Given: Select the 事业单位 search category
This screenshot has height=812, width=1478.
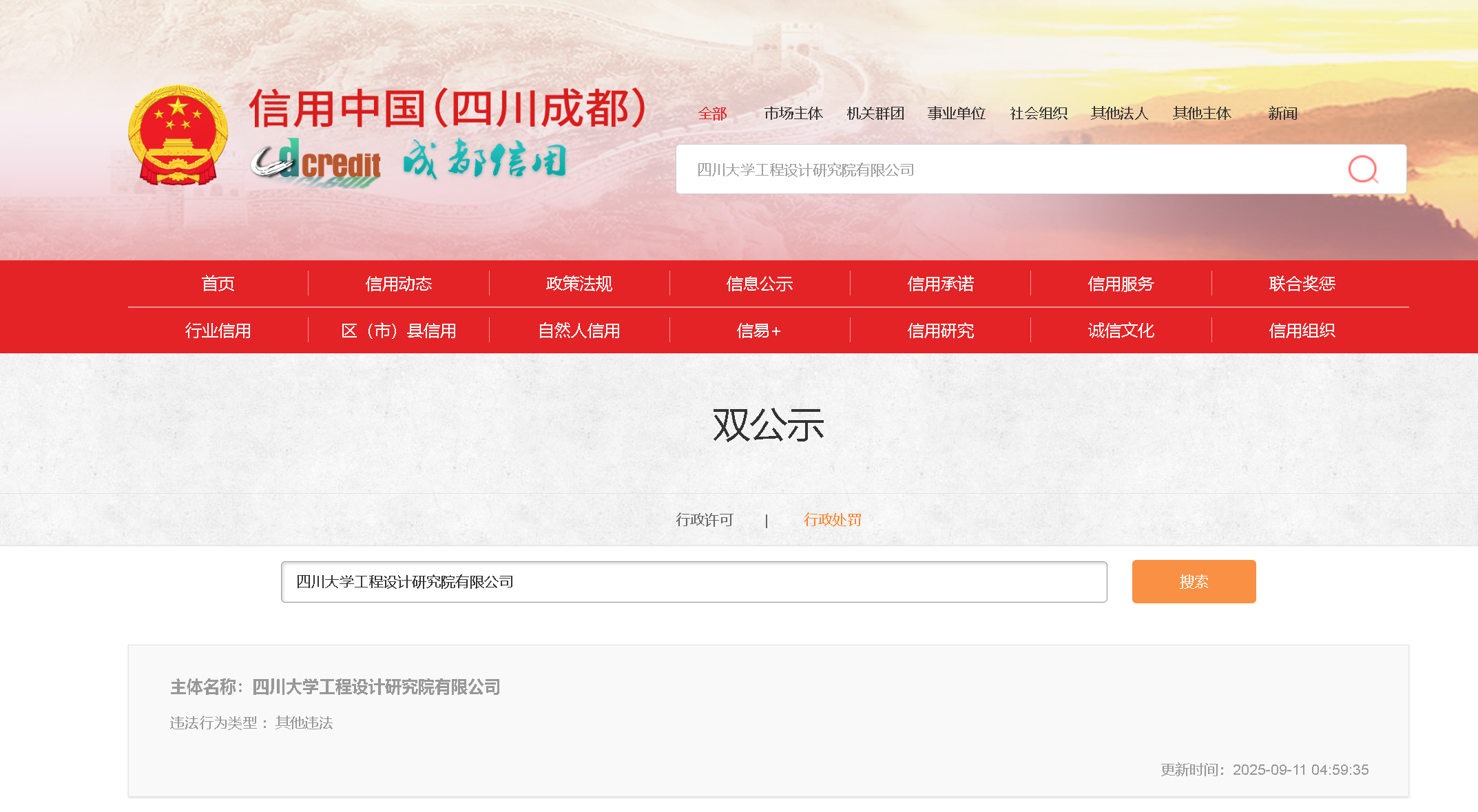Looking at the screenshot, I should (957, 114).
